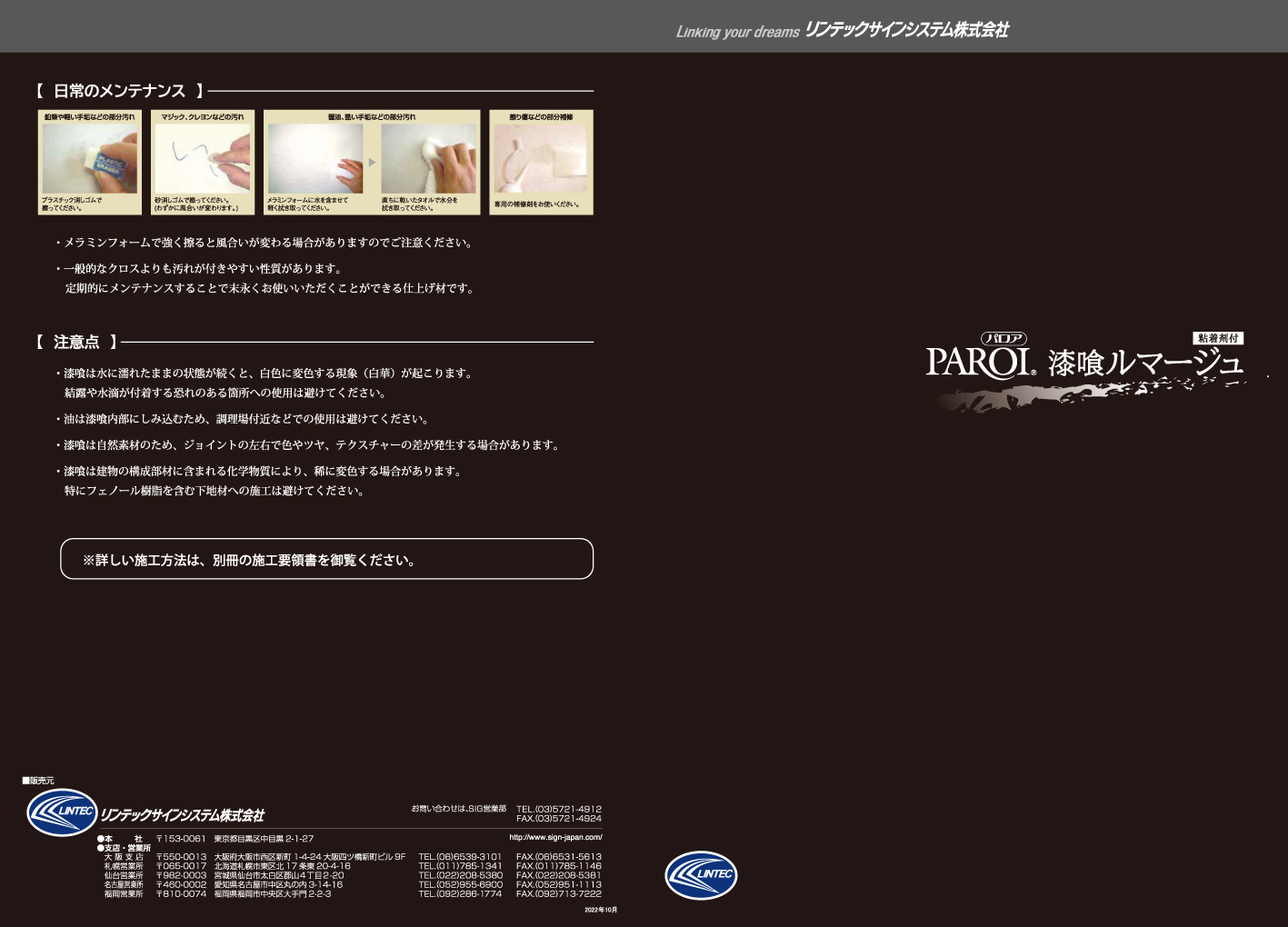Viewport: 1288px width, 927px height.
Task: Click the LINTEC logo beside the company name
Action: [x=62, y=812]
